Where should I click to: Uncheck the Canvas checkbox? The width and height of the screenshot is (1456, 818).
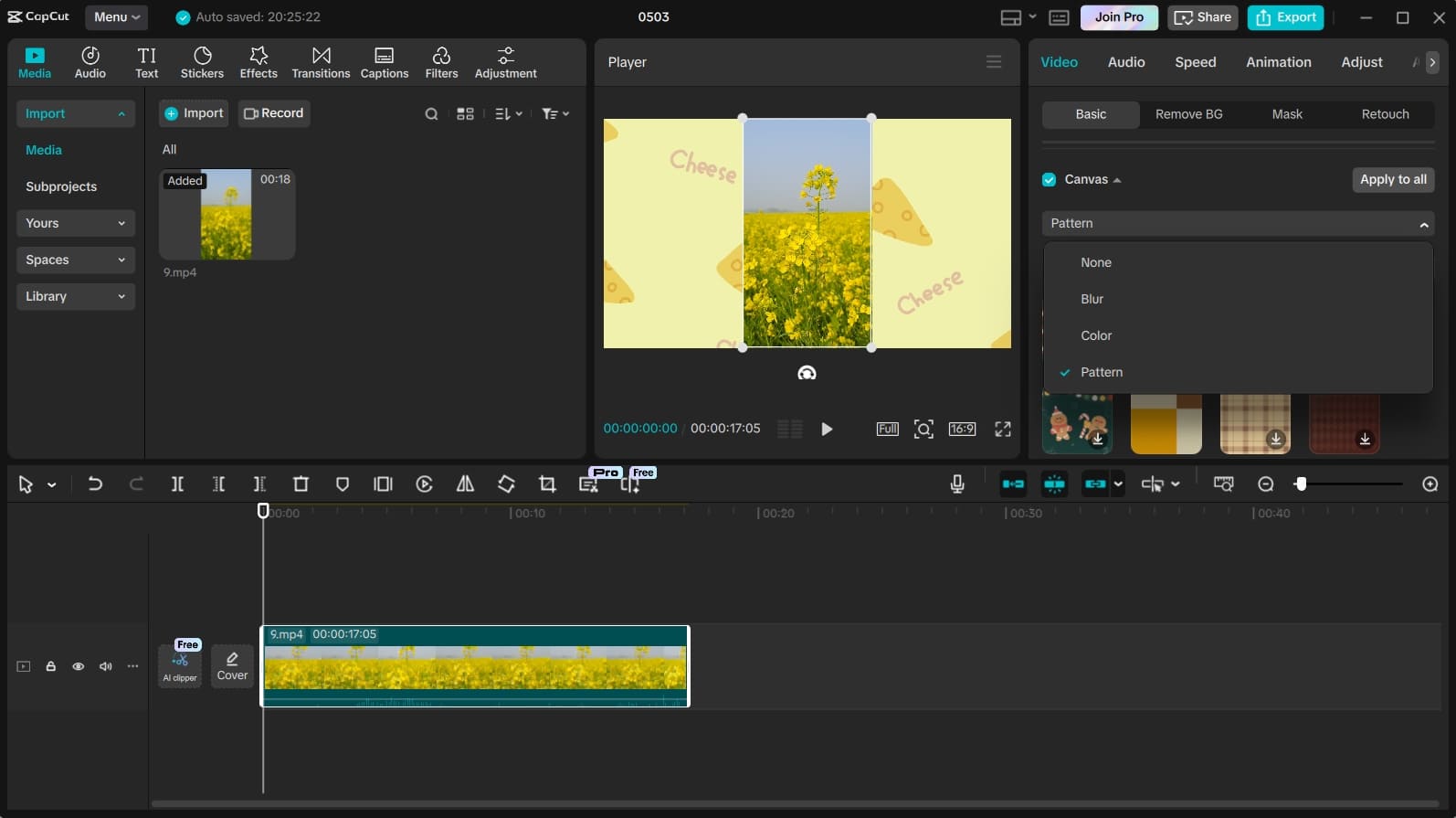click(x=1050, y=180)
